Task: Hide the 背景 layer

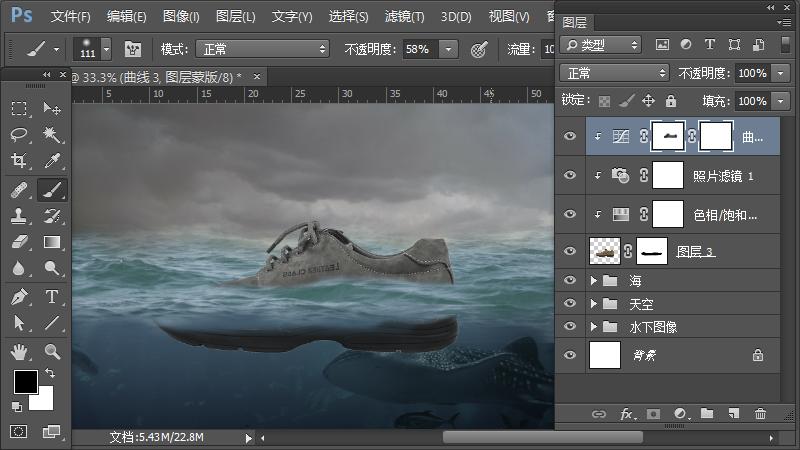Action: click(570, 355)
